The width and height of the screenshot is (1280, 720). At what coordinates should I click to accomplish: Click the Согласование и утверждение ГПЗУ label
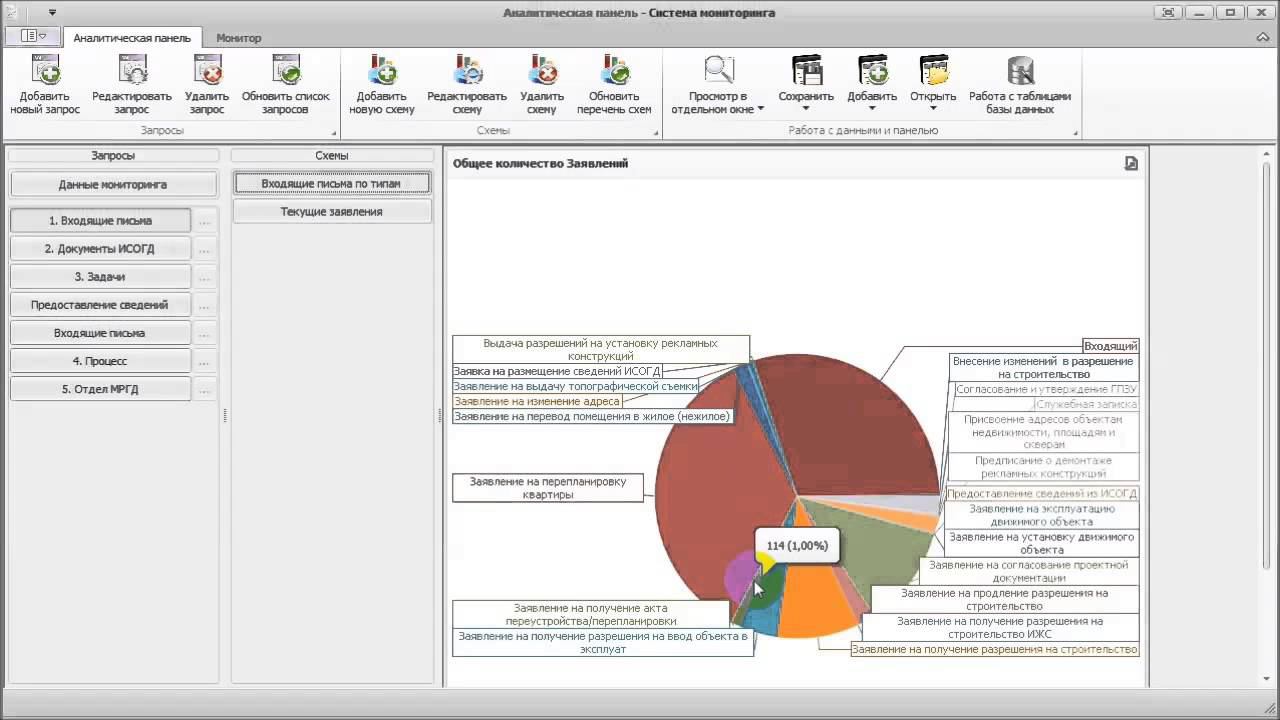click(x=1046, y=389)
